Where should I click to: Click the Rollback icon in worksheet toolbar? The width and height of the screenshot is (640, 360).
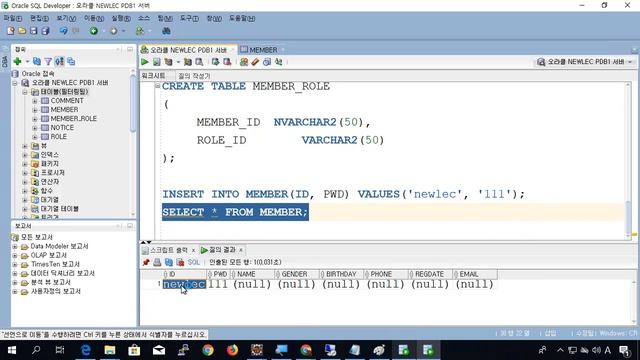tap(227, 62)
